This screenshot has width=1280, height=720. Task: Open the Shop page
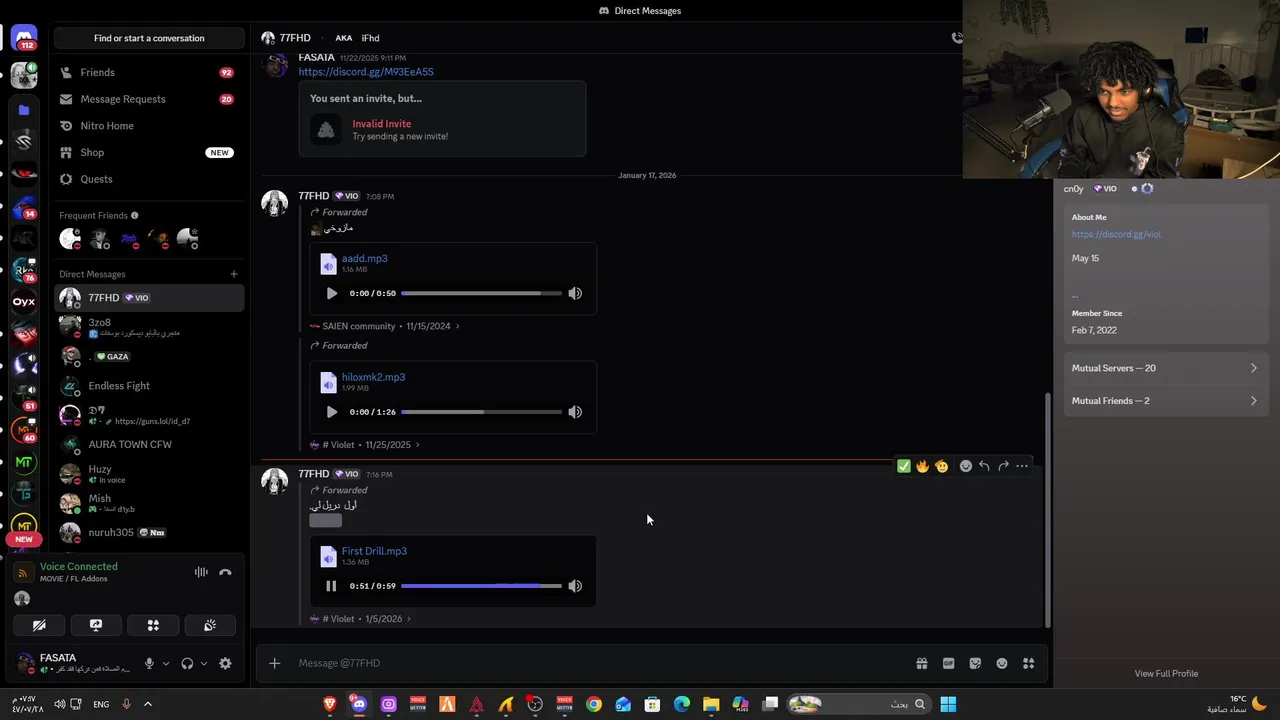tap(149, 152)
